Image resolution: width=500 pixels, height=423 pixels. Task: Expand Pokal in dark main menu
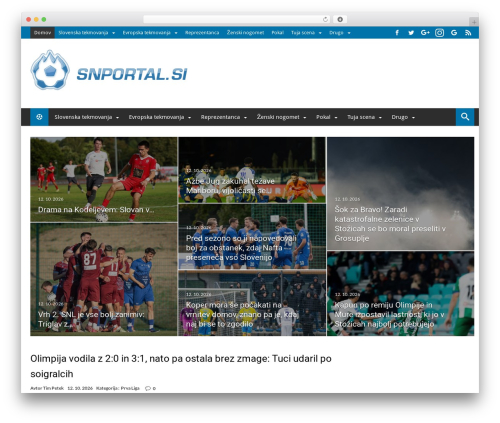(327, 117)
